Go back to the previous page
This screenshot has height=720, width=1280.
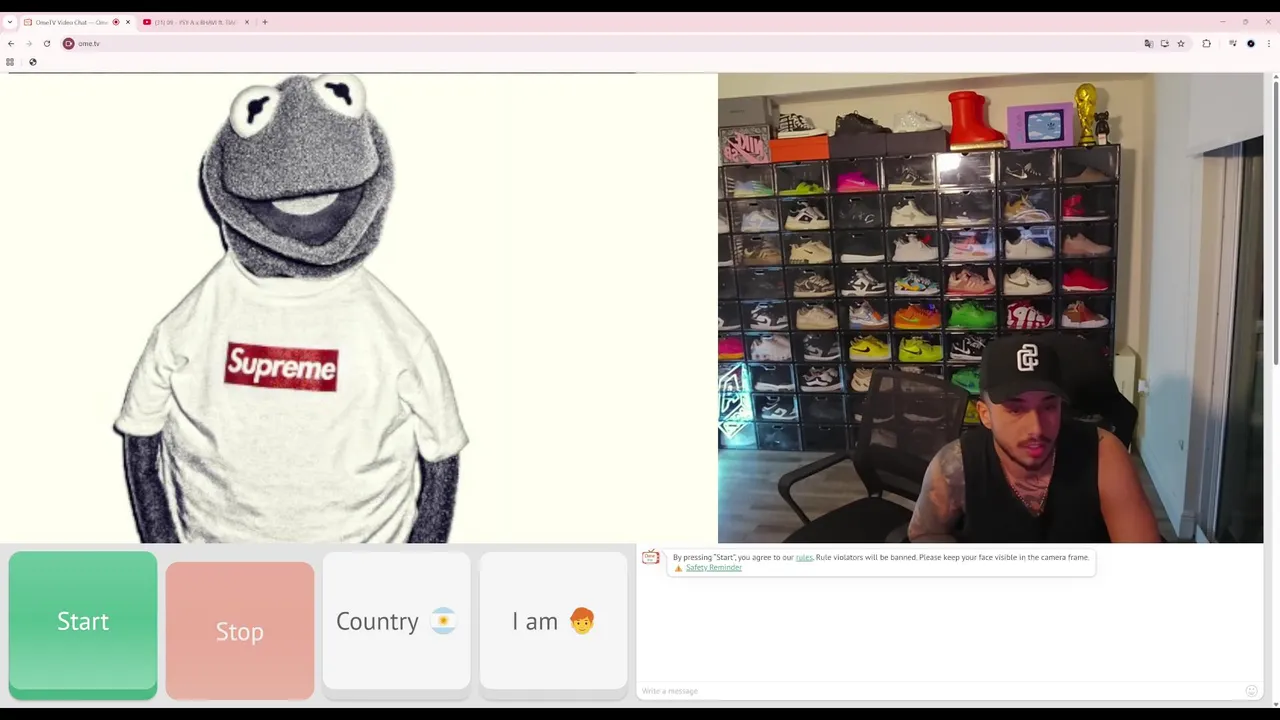(x=11, y=43)
